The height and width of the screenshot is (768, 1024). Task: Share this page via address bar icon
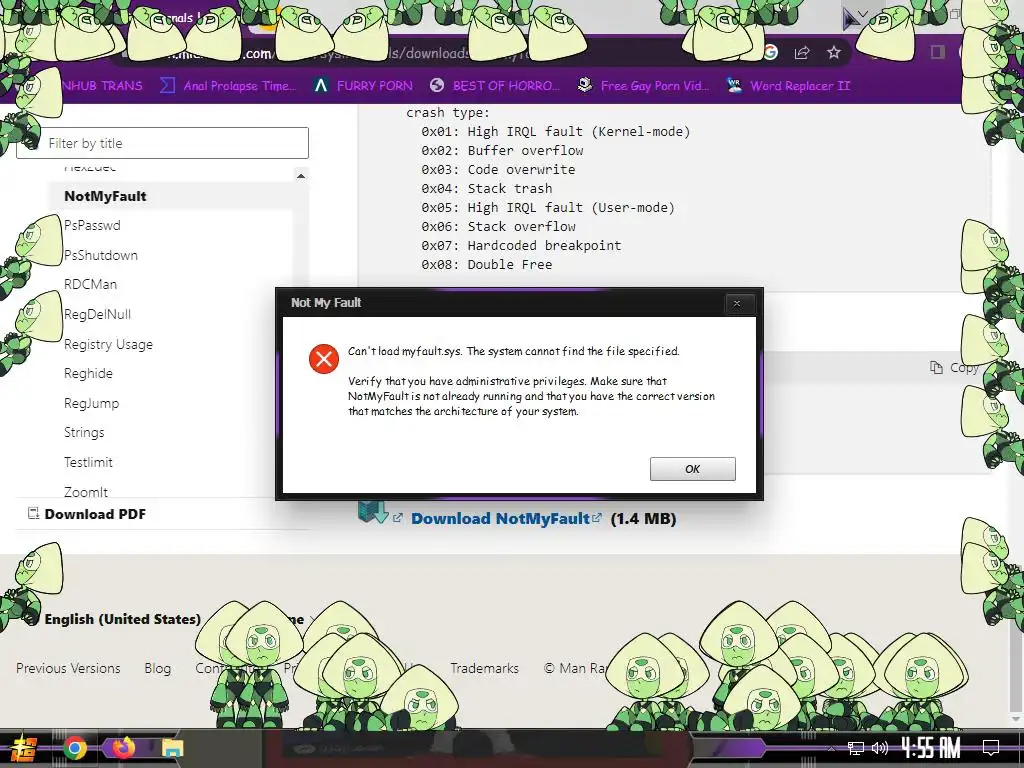[802, 52]
